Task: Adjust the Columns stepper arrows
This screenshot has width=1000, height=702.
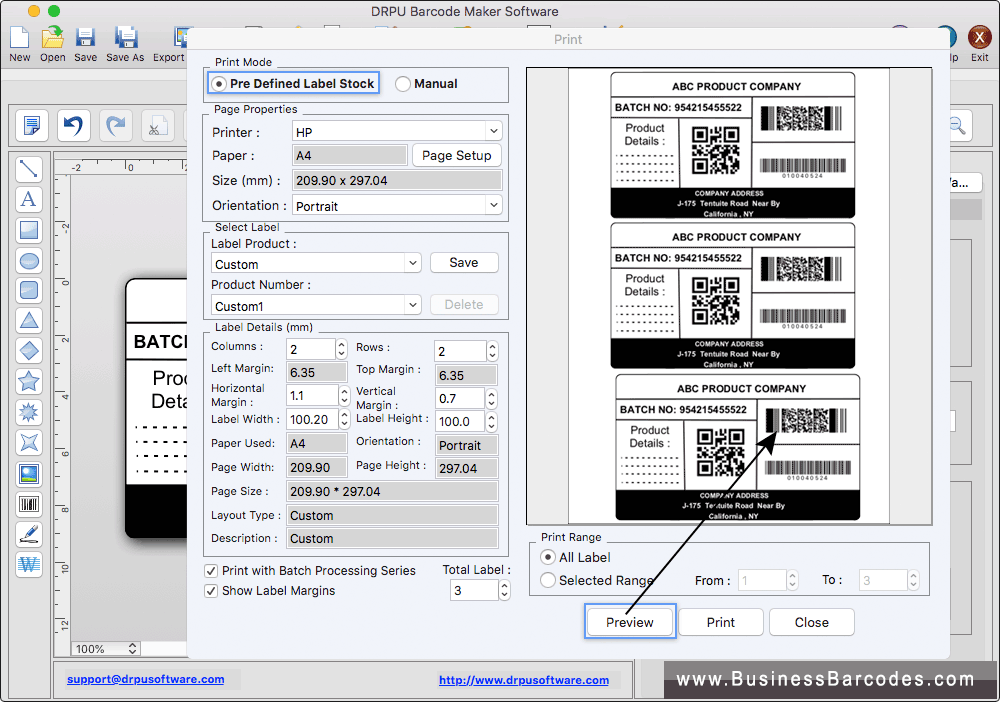Action: [x=341, y=349]
